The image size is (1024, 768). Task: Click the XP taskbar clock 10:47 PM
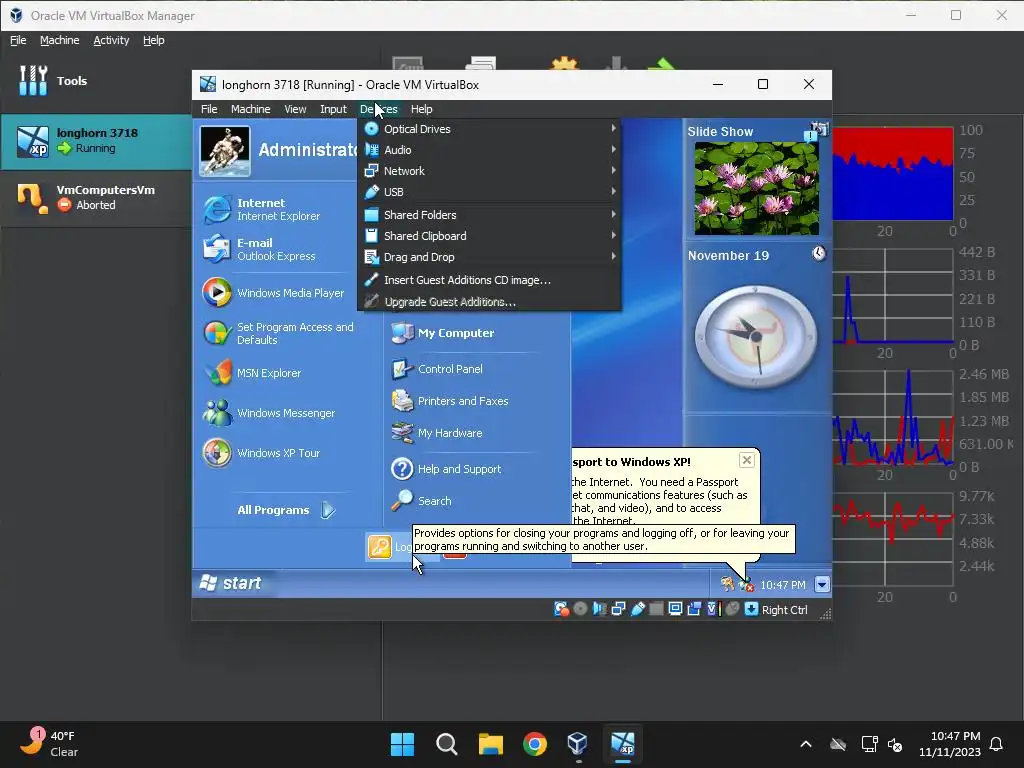783,585
